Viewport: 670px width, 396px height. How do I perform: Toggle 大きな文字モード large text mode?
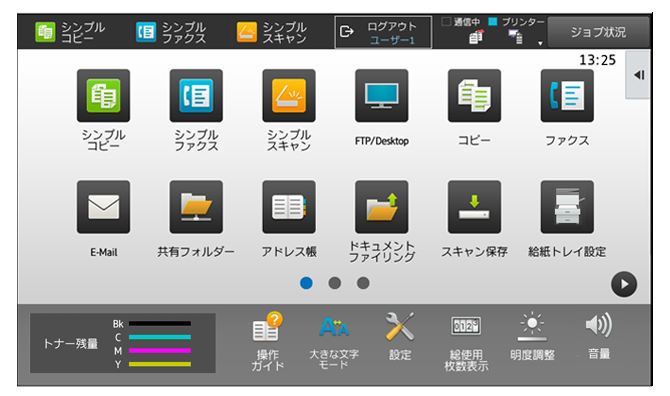(334, 341)
